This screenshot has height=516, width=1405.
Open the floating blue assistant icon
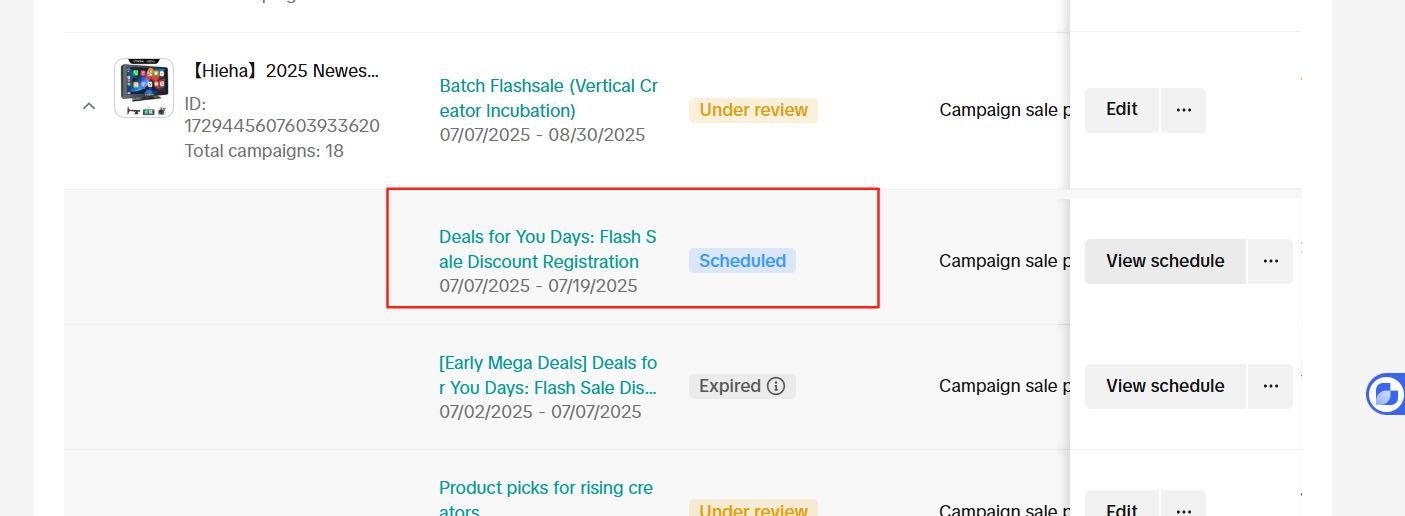click(x=1385, y=394)
